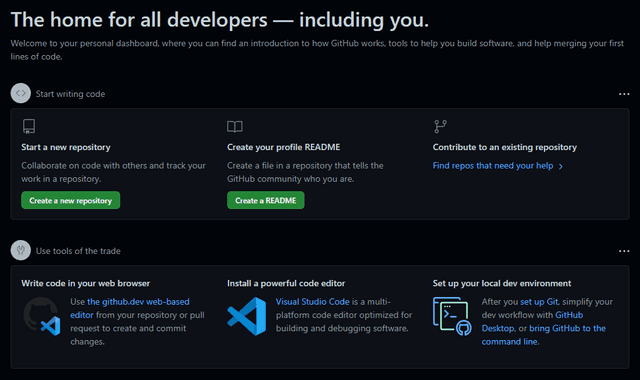Viewport: 640px width, 380px height.
Task: Click the Create a new repository button
Action: point(71,200)
